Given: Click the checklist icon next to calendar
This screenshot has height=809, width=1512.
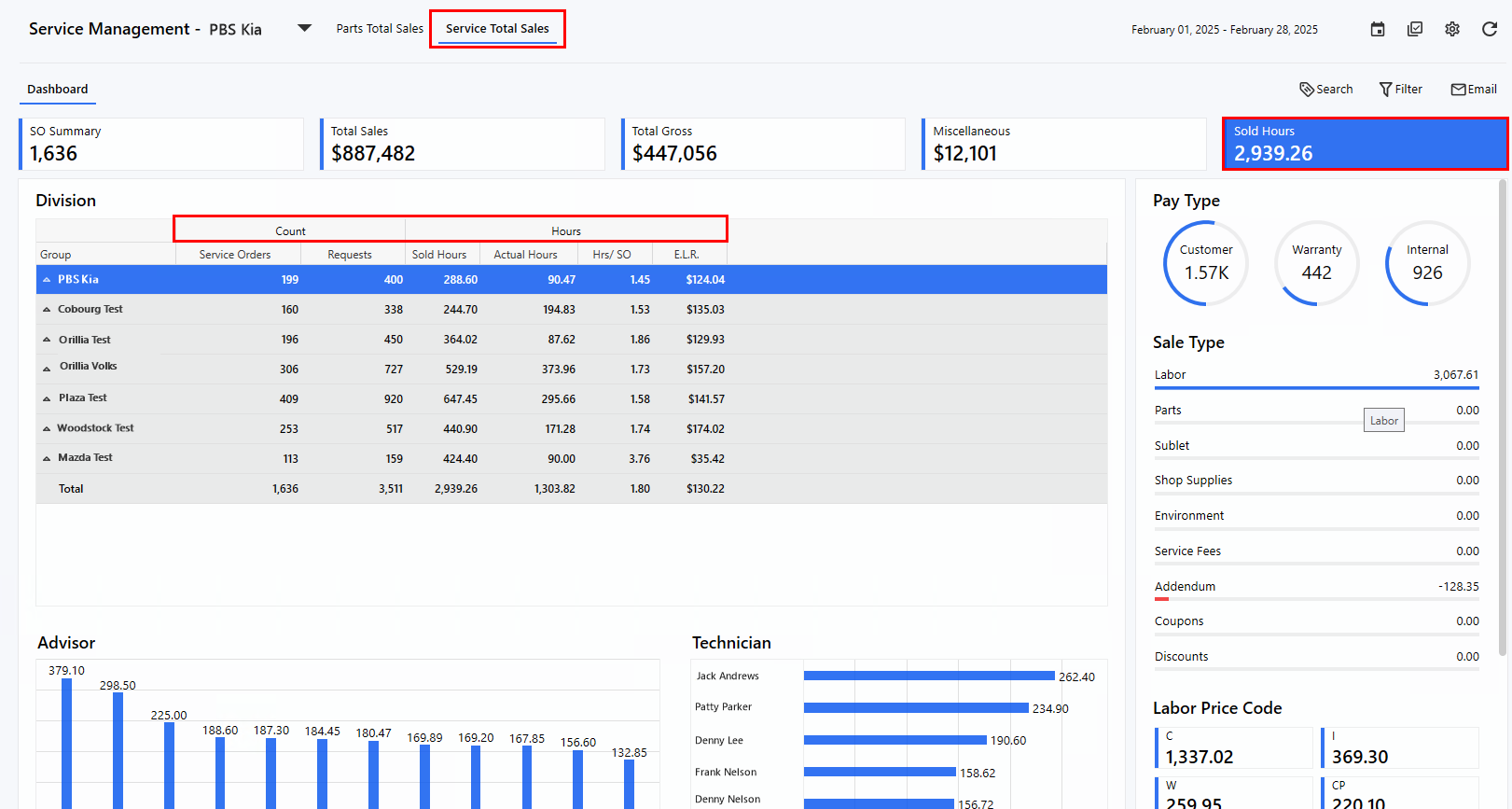Looking at the screenshot, I should point(1415,29).
